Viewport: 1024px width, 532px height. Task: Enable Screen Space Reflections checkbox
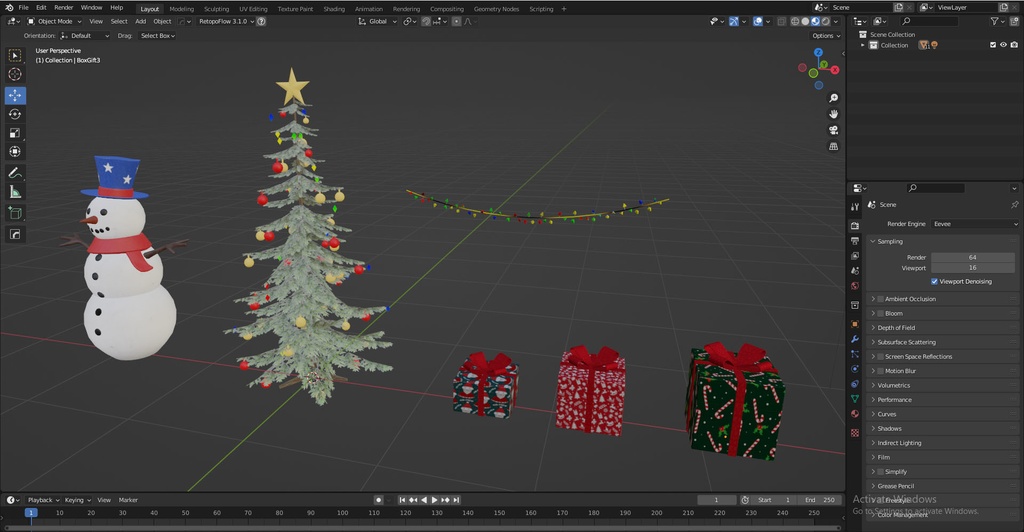[880, 356]
